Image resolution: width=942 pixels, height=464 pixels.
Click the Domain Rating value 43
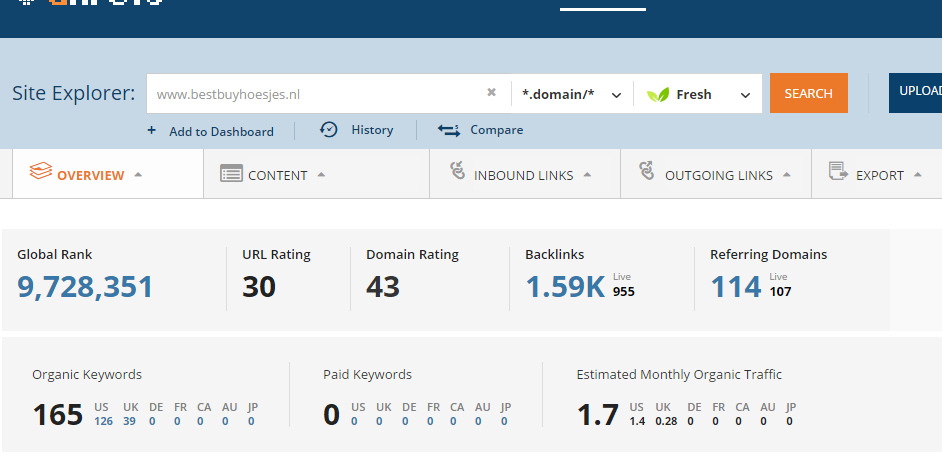point(383,287)
